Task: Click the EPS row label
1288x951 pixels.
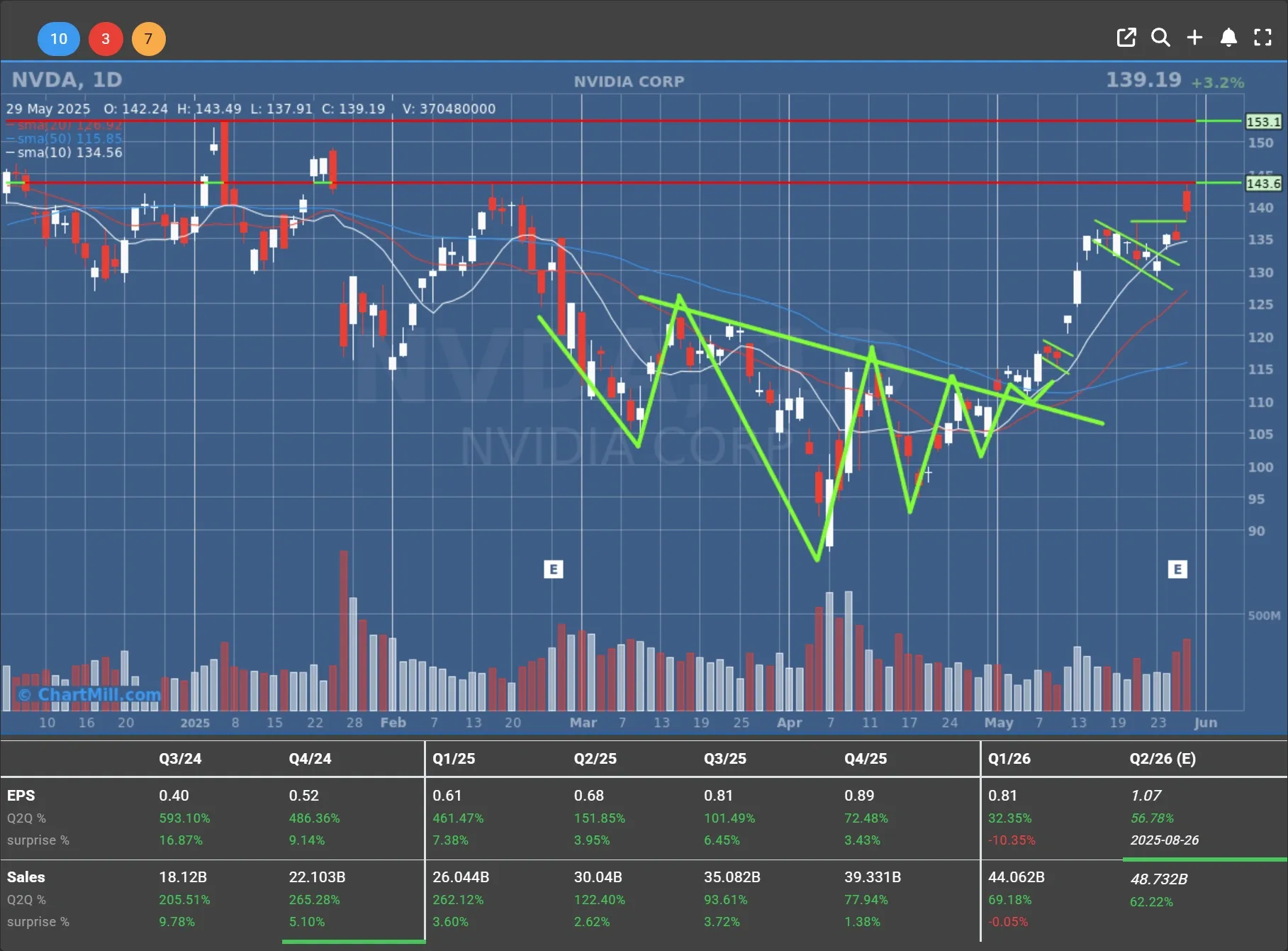Action: coord(21,796)
